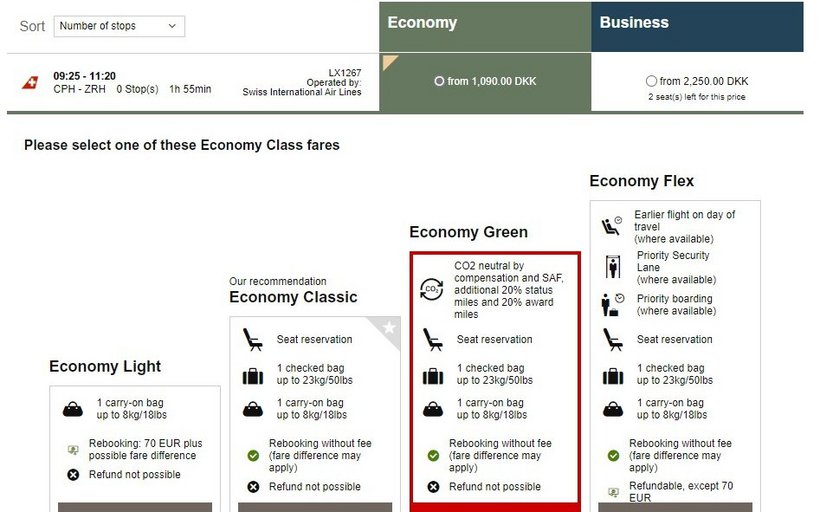Click the Economy Classic fare title
The height and width of the screenshot is (512, 820).
click(x=293, y=297)
